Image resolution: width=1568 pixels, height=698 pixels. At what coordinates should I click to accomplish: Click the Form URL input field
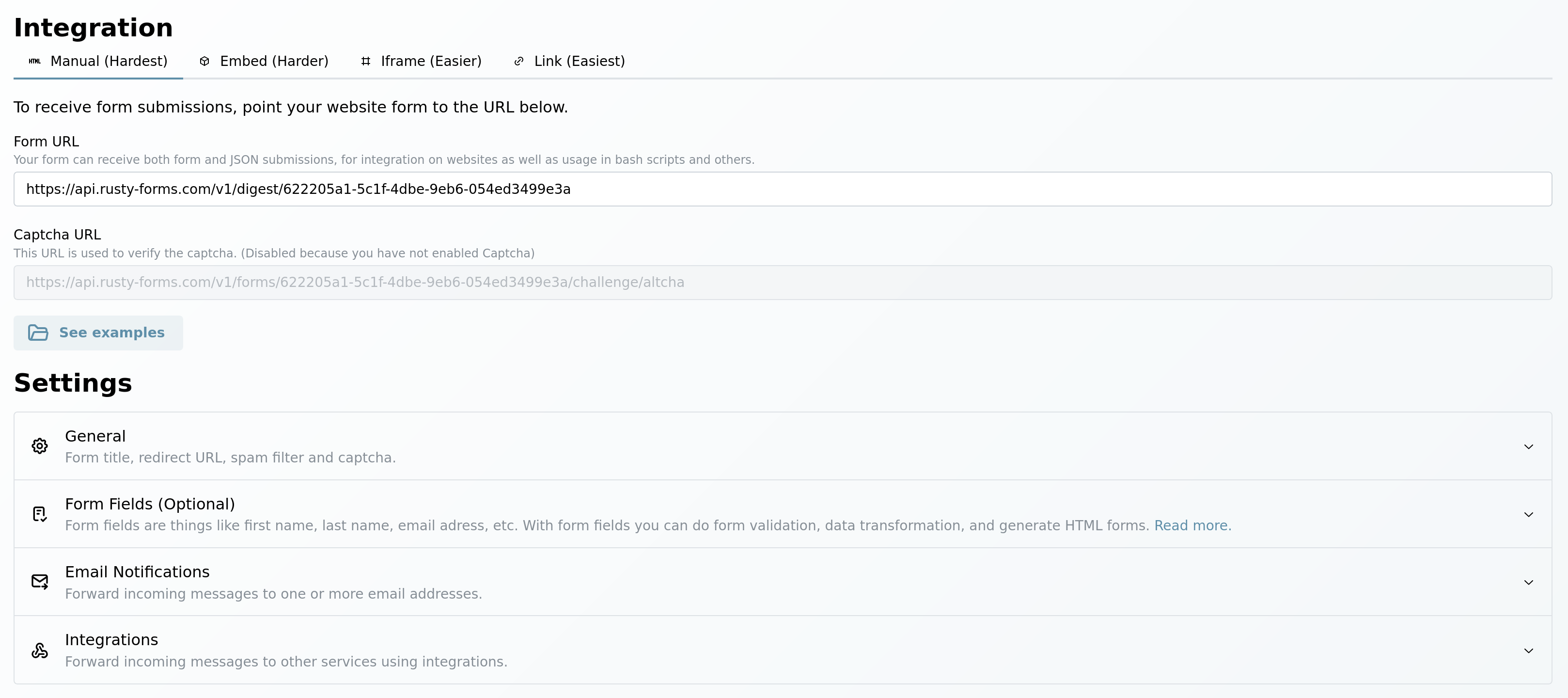pos(783,189)
